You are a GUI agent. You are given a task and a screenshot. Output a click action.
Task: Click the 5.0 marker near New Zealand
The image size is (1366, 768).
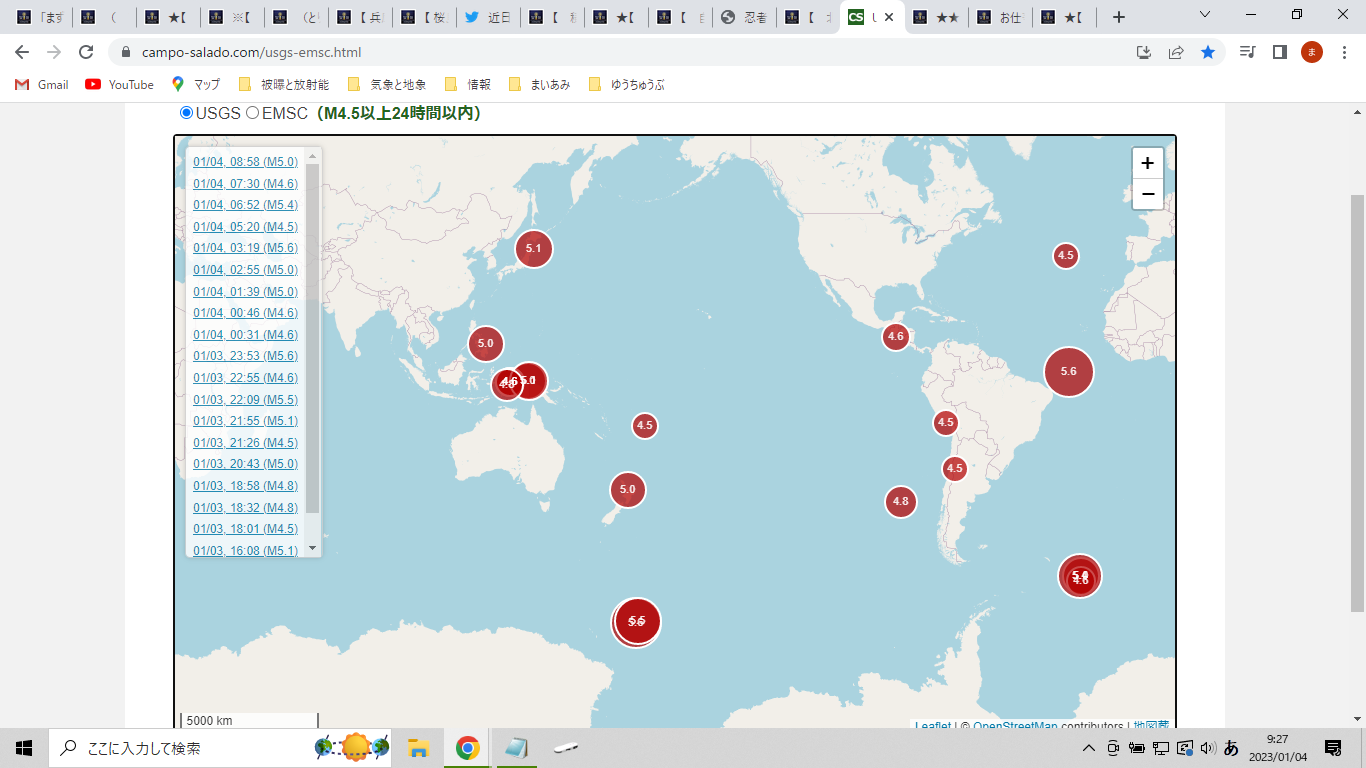coord(628,489)
